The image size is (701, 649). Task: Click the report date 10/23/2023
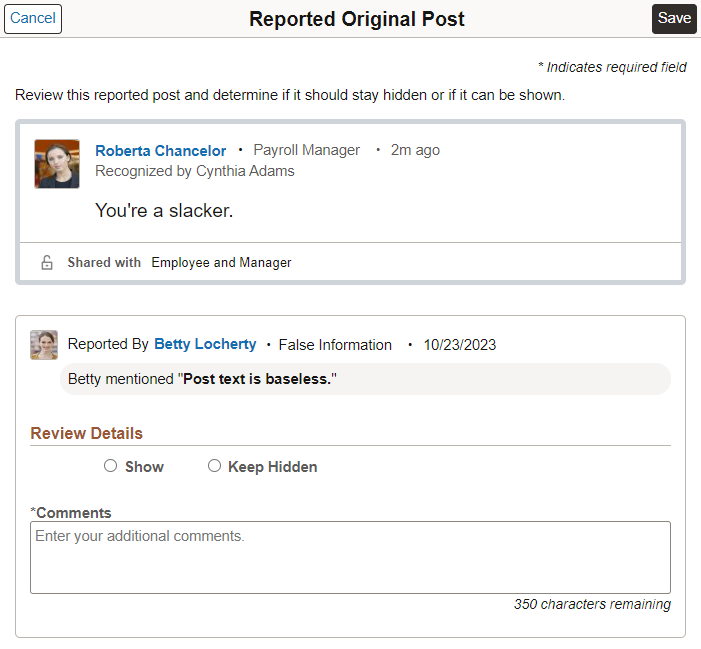point(460,345)
